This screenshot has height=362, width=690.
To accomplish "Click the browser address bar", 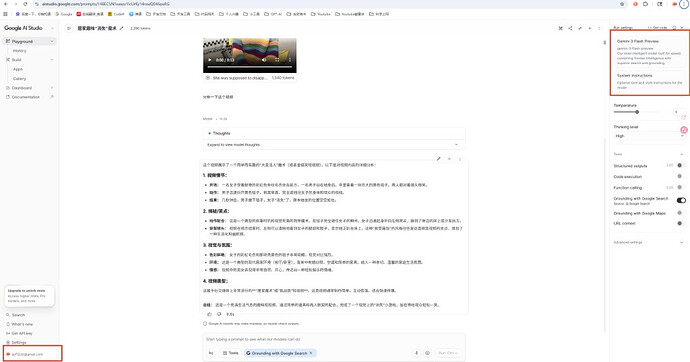I will (326, 4).
